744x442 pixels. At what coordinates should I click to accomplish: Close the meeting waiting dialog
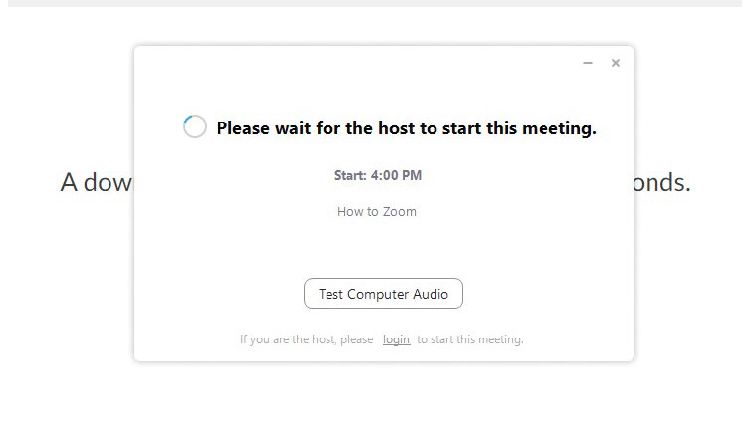click(616, 63)
